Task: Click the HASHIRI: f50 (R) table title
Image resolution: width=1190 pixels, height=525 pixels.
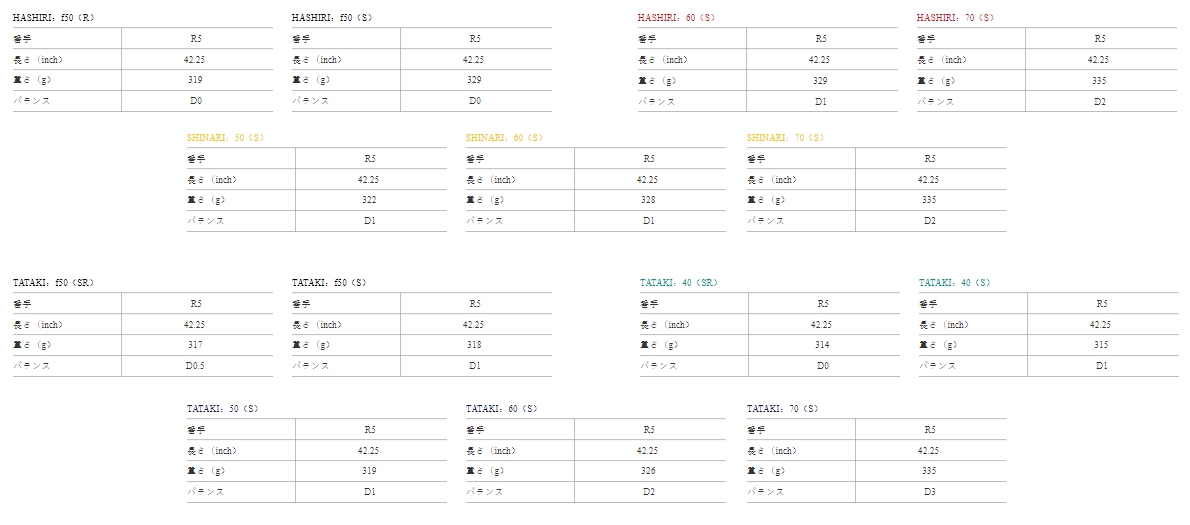Action: [54, 17]
